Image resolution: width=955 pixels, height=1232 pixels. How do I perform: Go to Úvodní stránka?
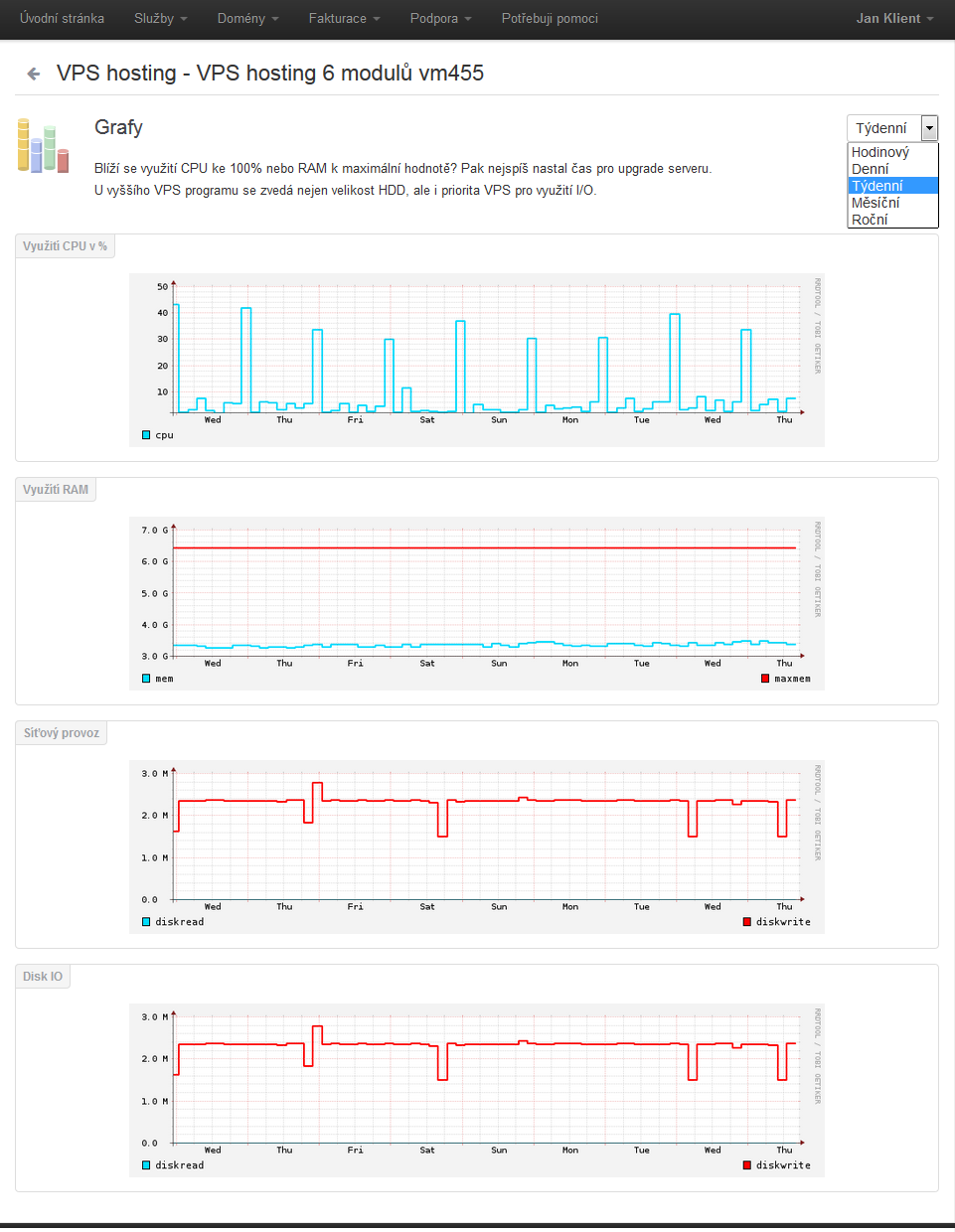pyautogui.click(x=62, y=19)
